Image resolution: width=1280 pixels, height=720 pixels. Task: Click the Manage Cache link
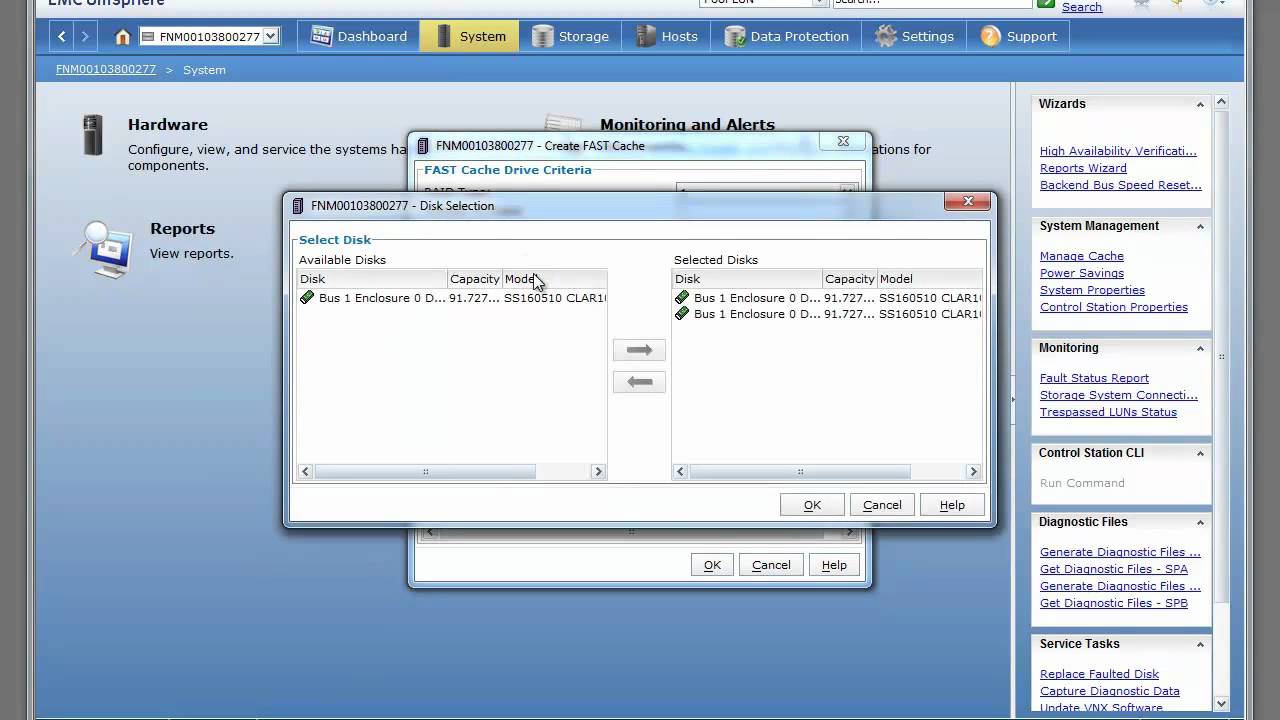[1082, 256]
